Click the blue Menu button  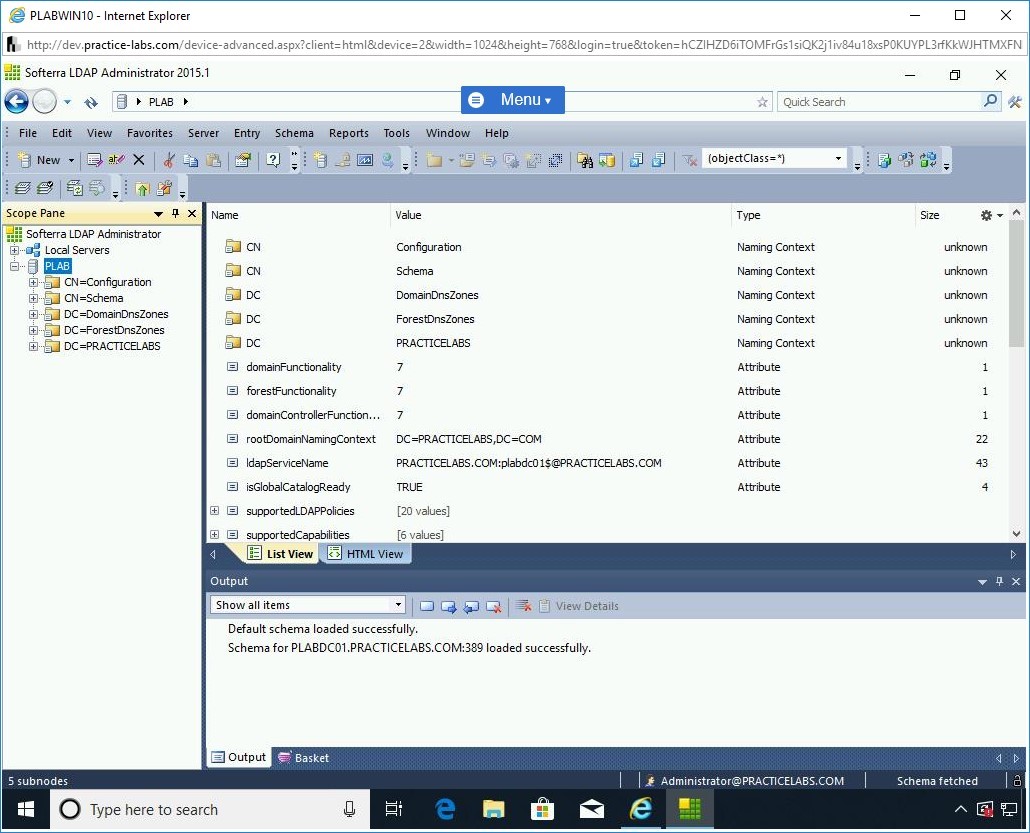[512, 100]
